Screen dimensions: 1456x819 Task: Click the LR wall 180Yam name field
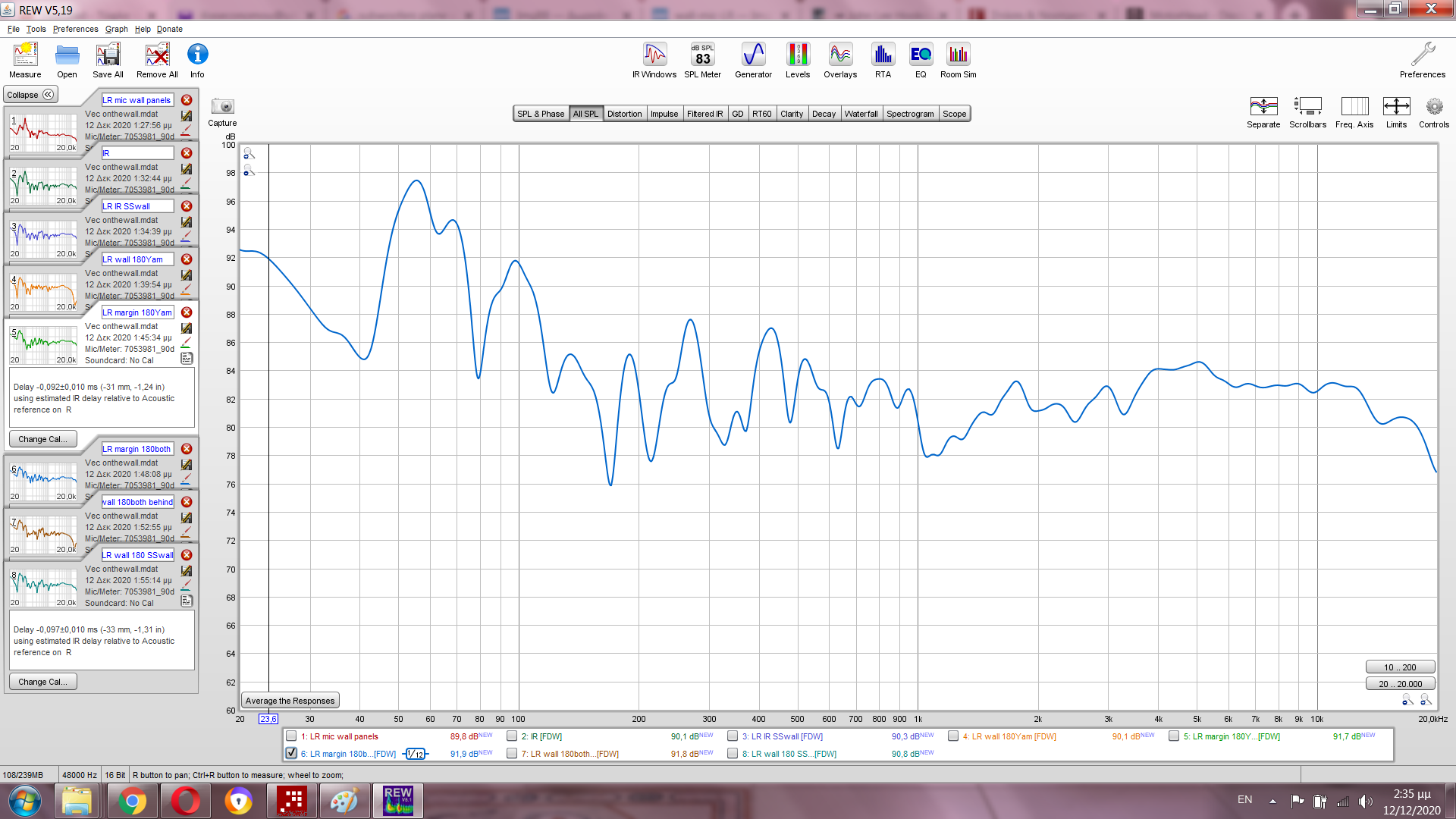137,259
